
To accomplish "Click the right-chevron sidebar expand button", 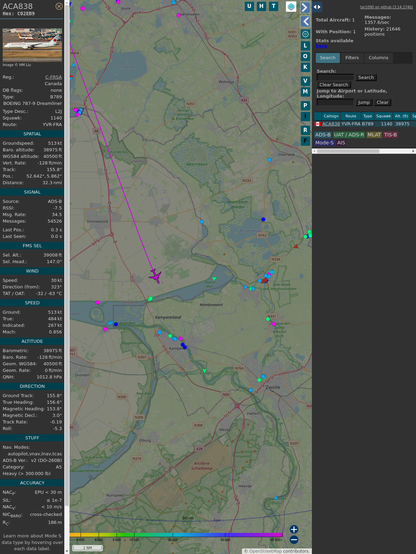I will (305, 7).
